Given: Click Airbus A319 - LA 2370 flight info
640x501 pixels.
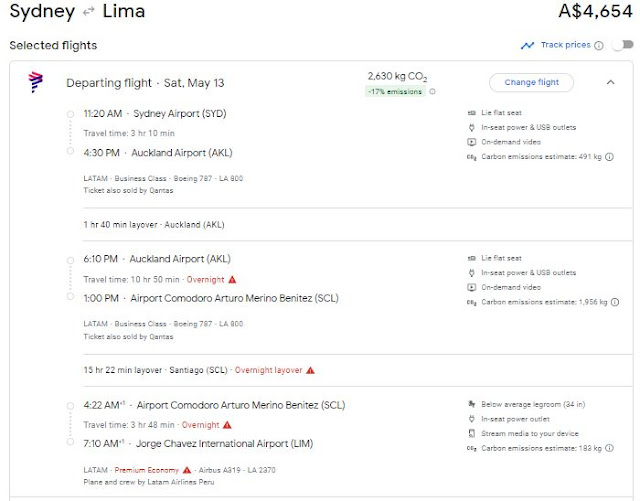Looking at the screenshot, I should [237, 470].
